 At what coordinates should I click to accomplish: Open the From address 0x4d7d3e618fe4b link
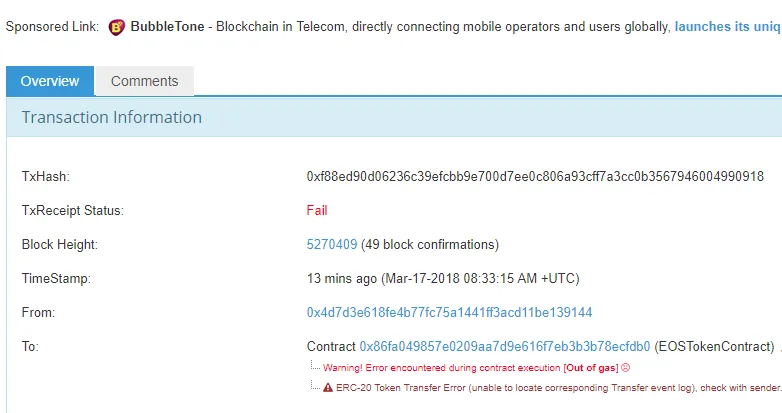pos(449,312)
